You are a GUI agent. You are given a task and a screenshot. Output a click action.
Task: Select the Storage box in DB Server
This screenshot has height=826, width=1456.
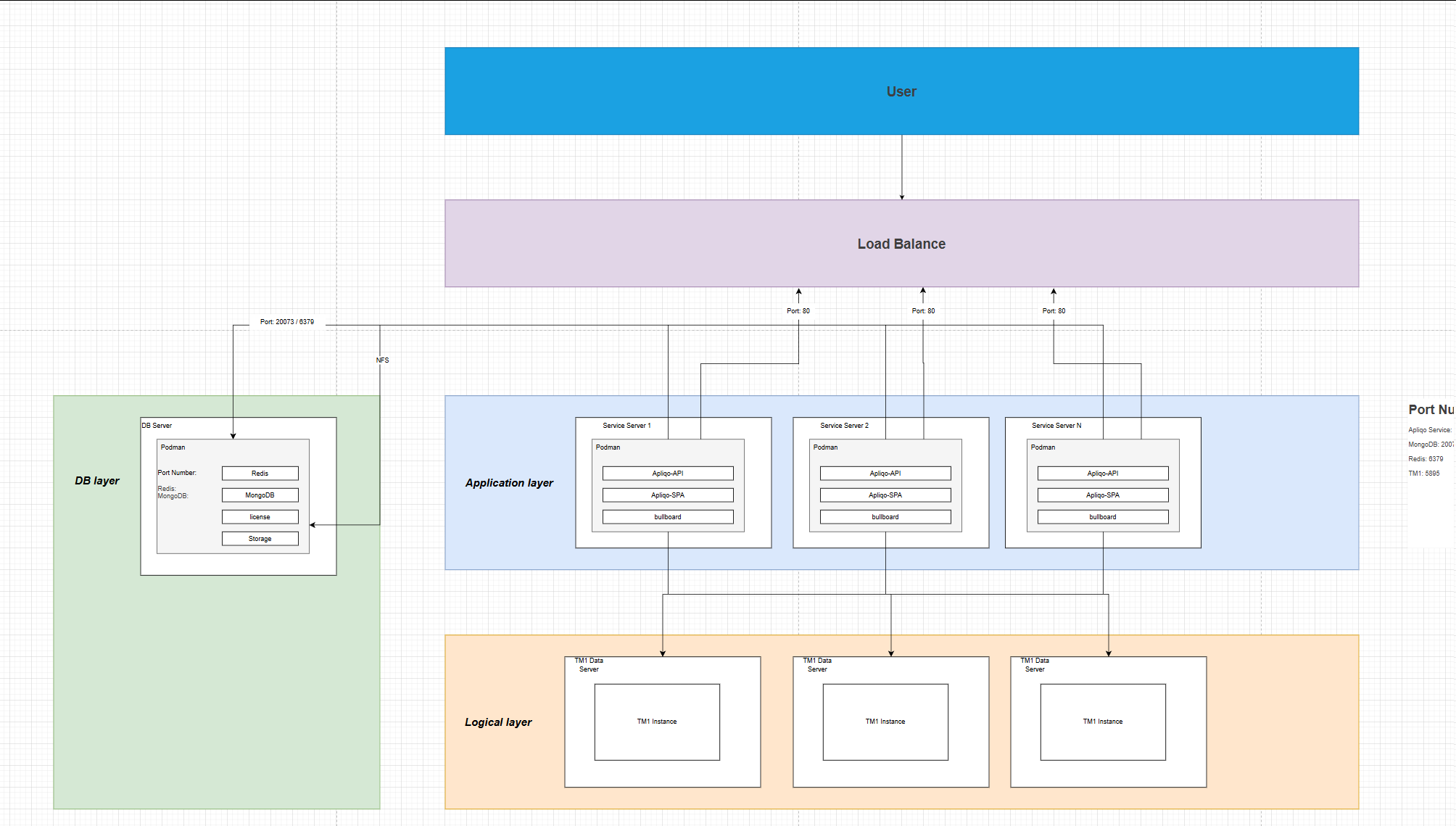260,539
